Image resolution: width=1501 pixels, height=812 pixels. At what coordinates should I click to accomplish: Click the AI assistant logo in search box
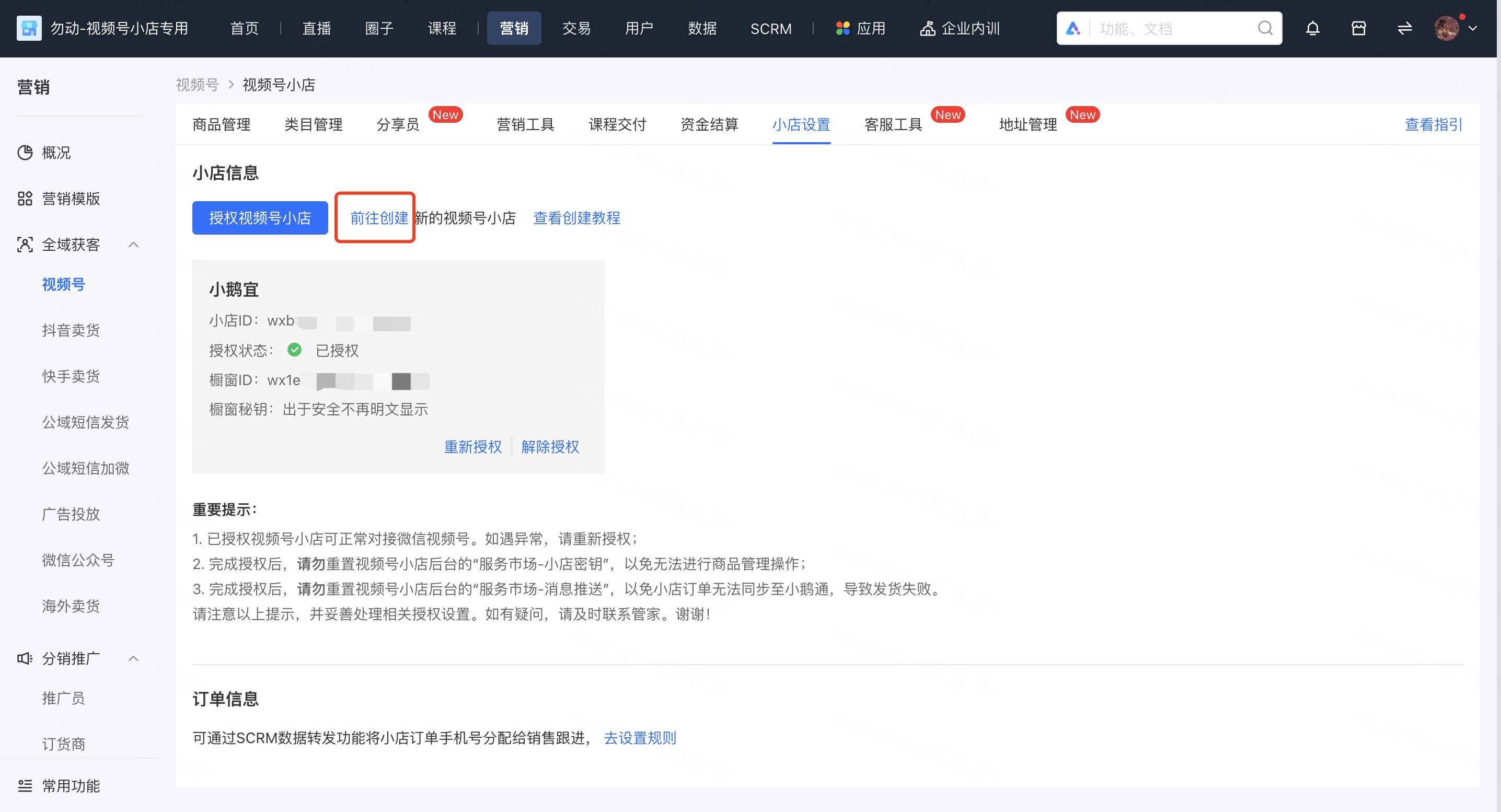click(1073, 28)
